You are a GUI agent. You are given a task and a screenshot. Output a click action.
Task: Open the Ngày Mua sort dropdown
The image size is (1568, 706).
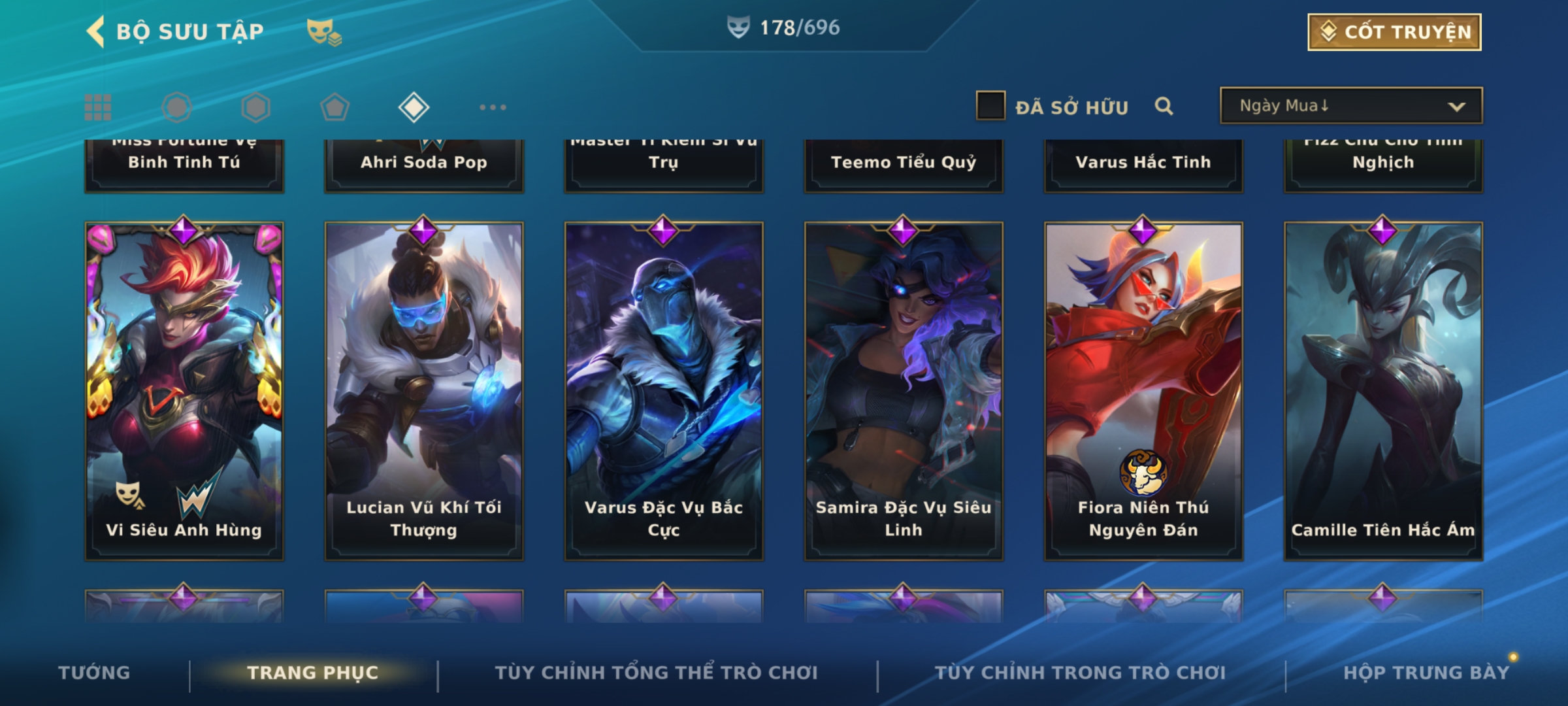coord(1351,106)
